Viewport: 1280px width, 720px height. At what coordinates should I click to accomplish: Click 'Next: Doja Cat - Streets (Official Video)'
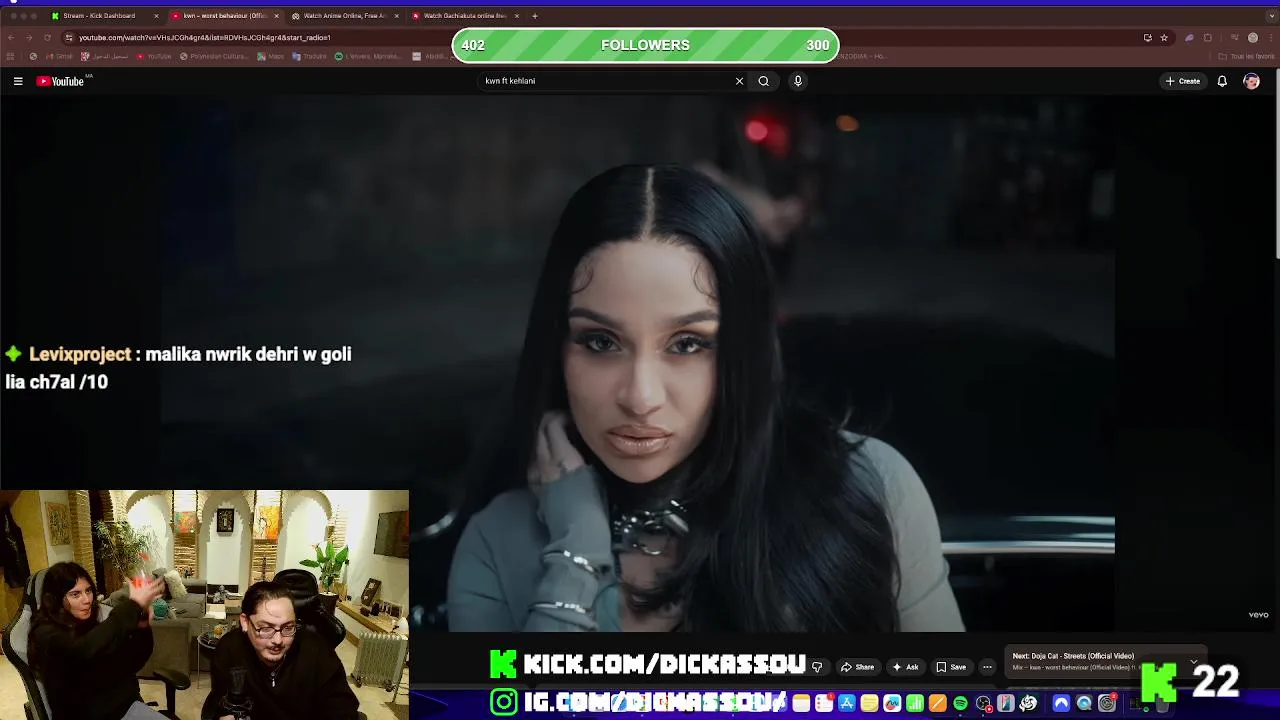pos(1073,656)
